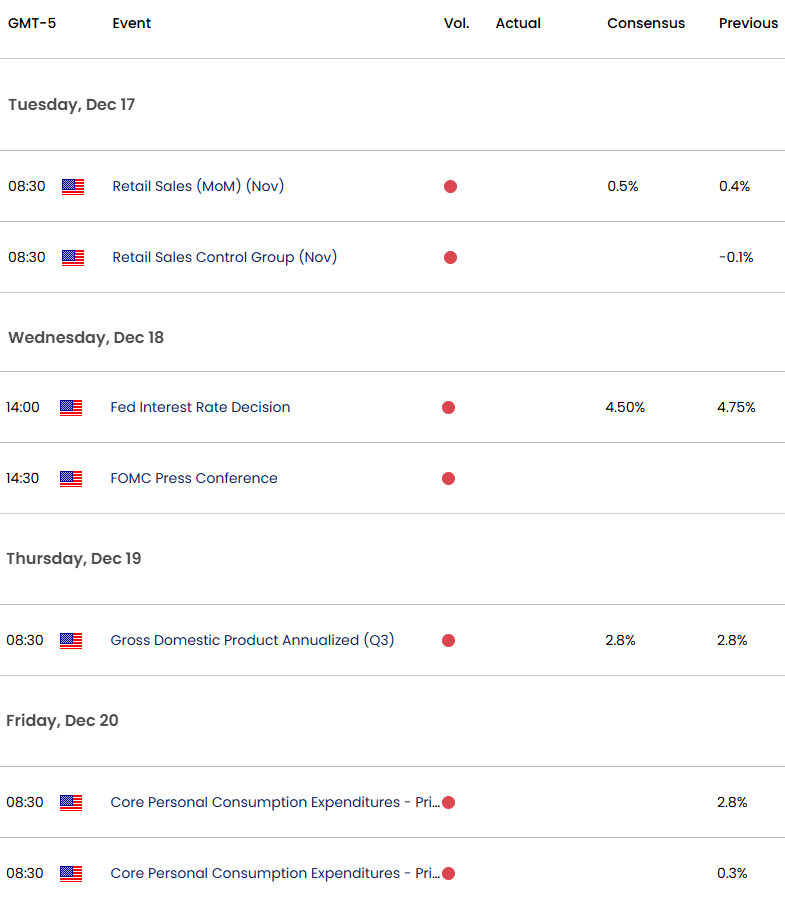Viewport: 785px width, 900px height.
Task: Click the Vol. column header
Action: coord(456,23)
